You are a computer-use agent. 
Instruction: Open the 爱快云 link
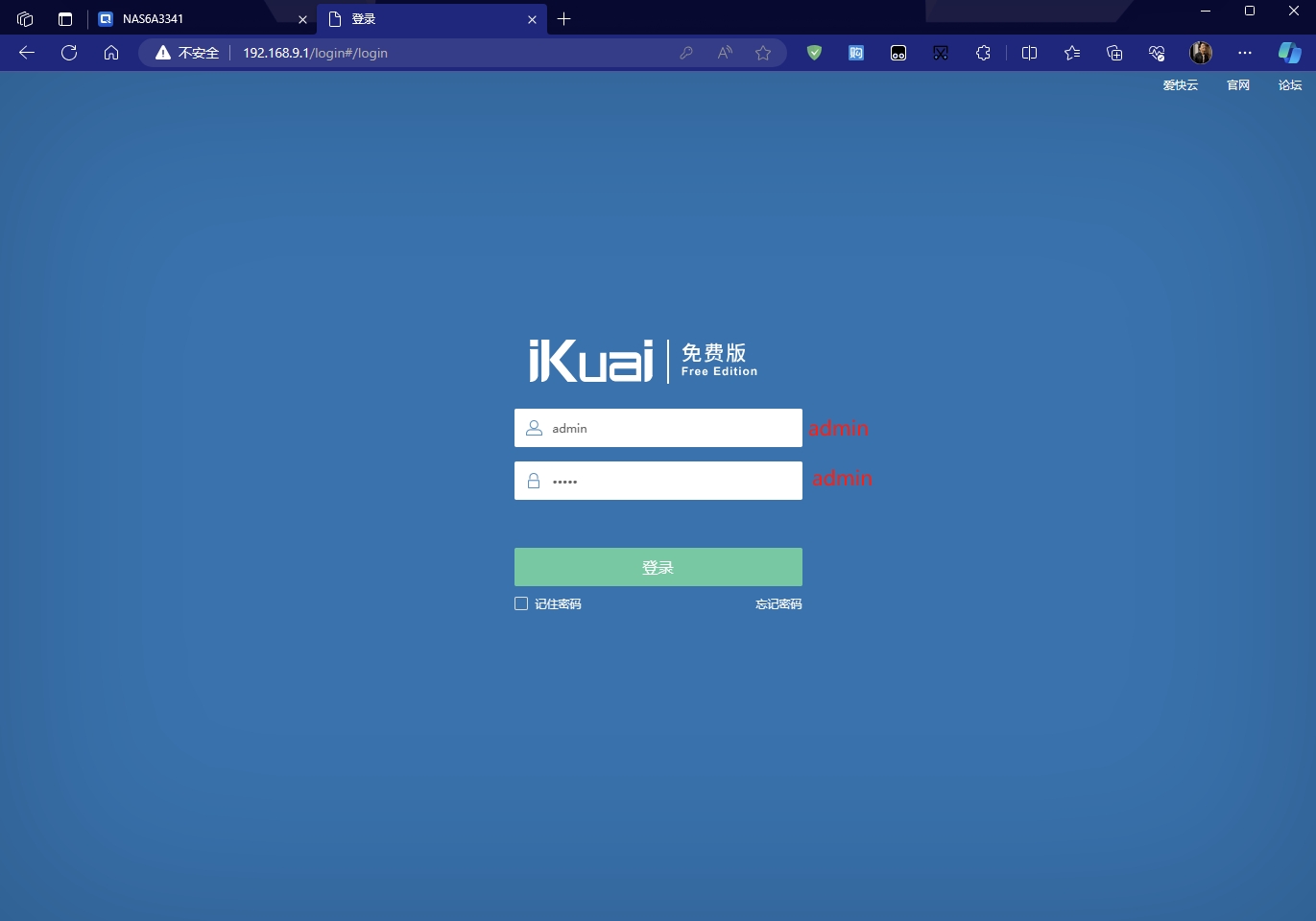point(1180,85)
